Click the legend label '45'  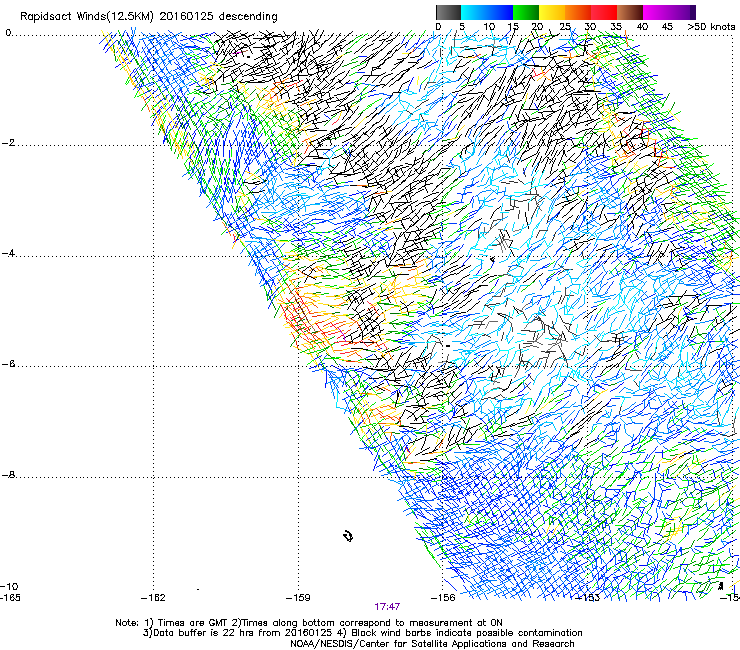pos(667,27)
